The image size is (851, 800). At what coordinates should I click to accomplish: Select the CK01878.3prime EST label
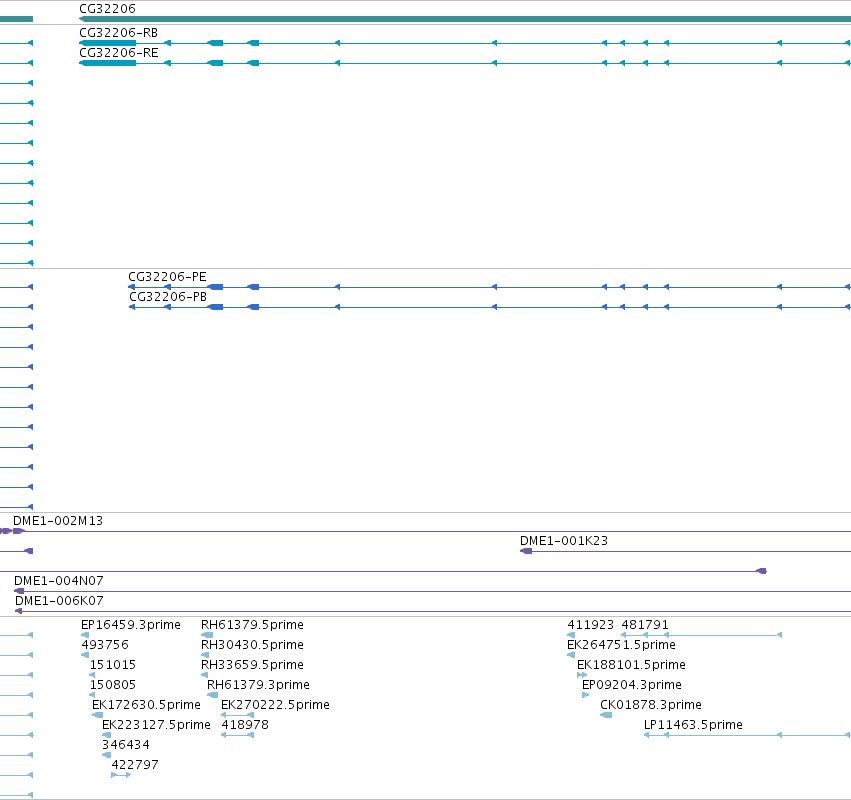coord(651,705)
